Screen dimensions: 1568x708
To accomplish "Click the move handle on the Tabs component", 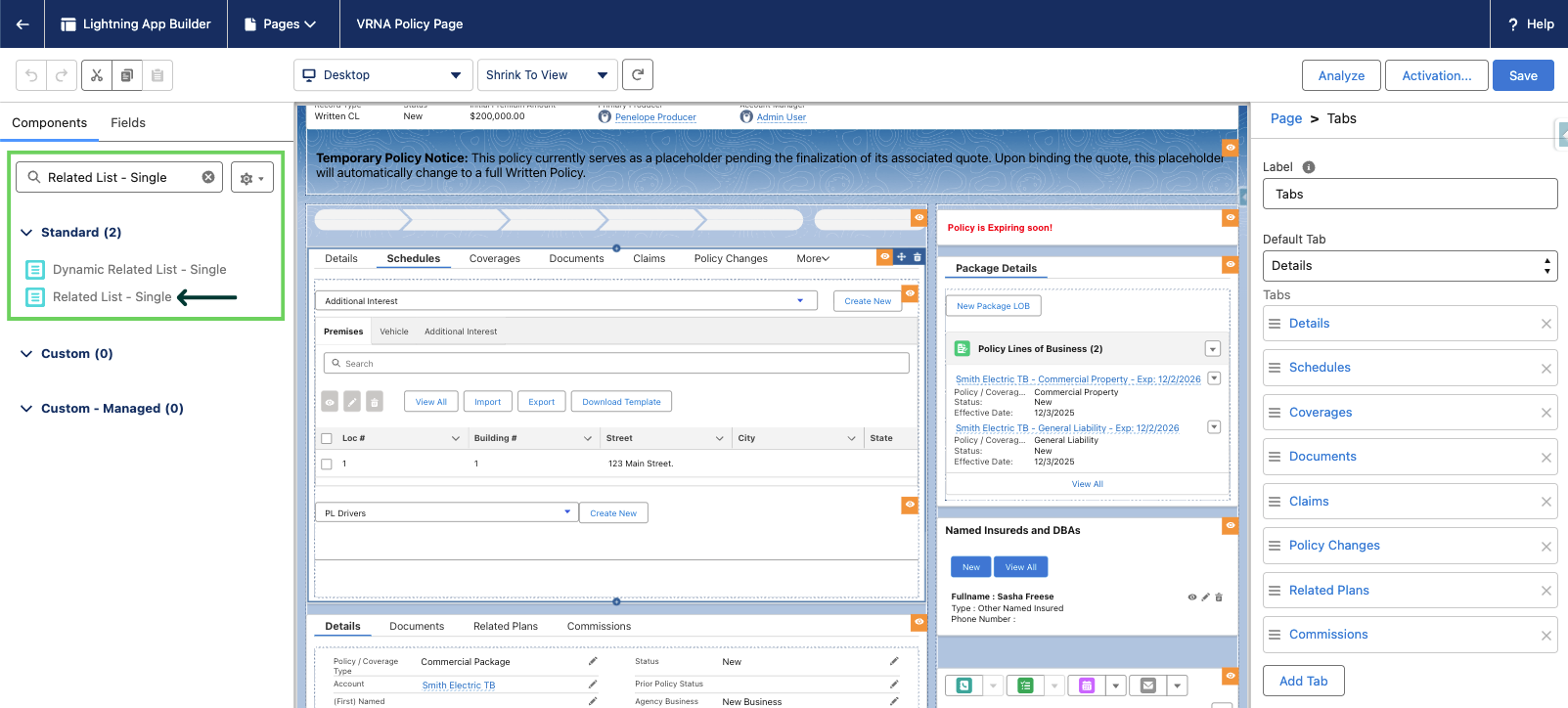I will click(x=901, y=257).
